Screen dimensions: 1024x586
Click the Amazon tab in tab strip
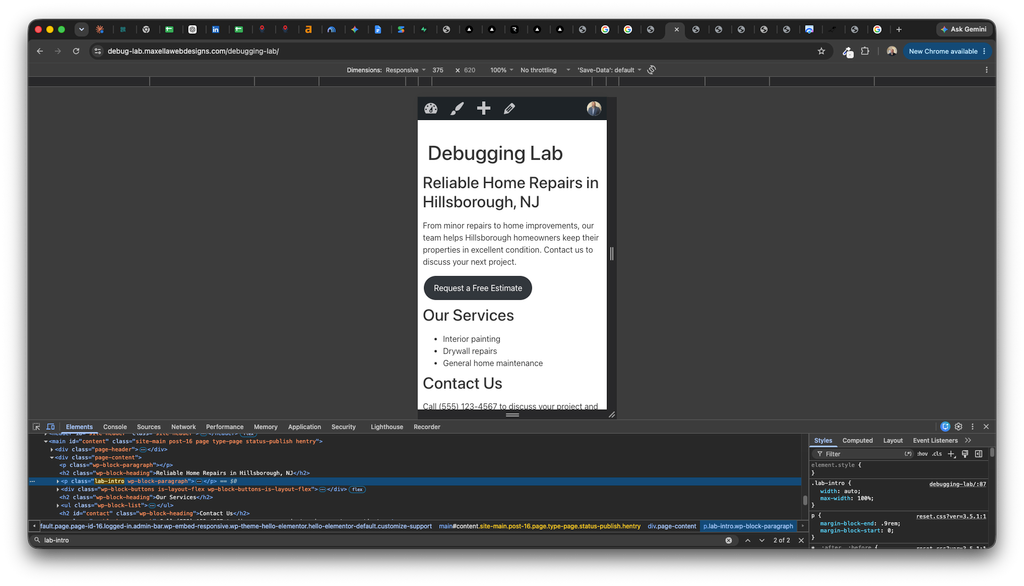308,29
